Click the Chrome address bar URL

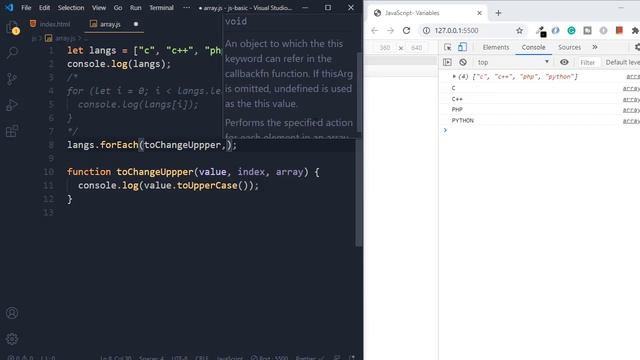coord(456,31)
